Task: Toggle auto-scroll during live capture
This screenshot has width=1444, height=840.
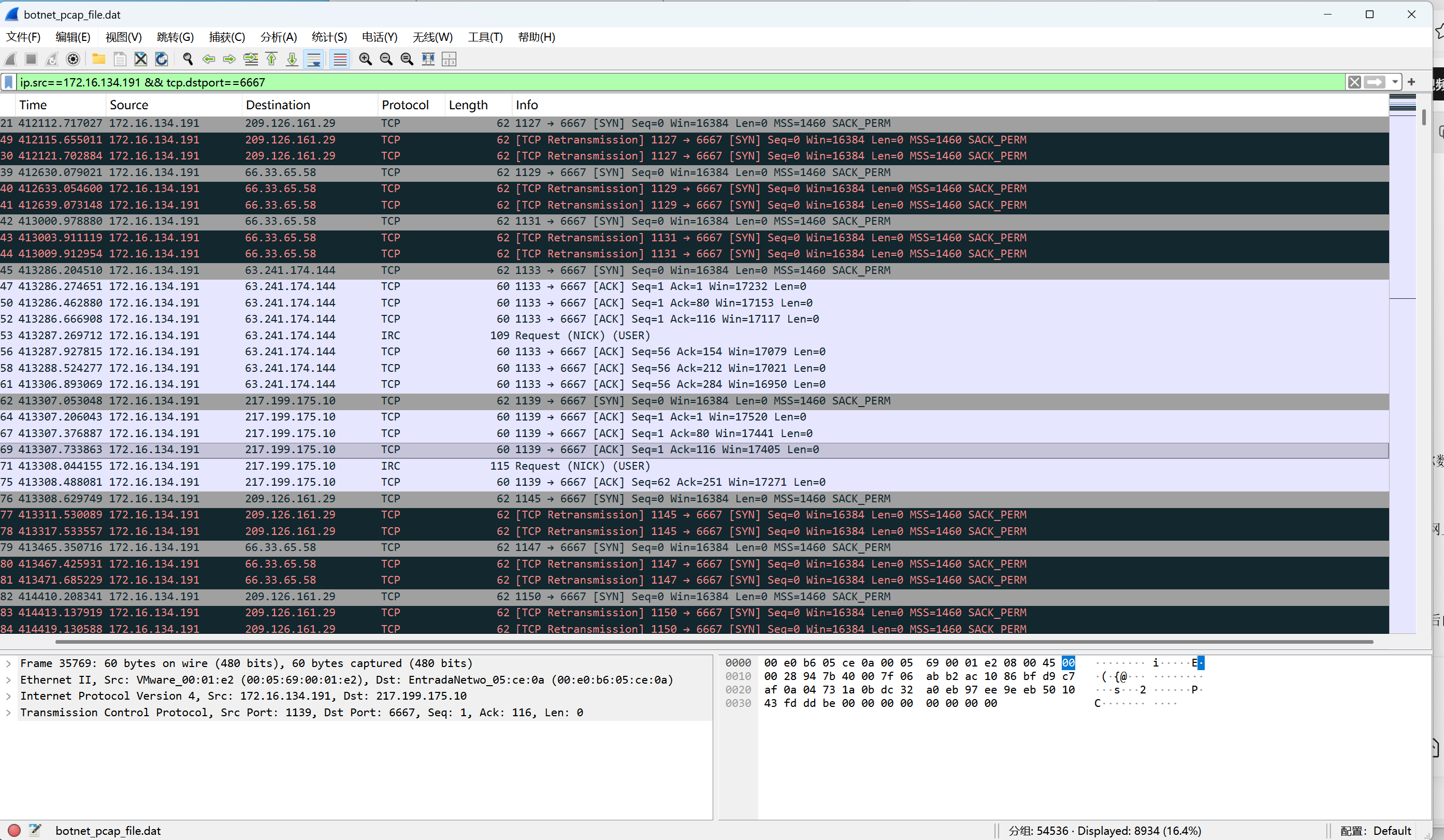Action: click(314, 59)
